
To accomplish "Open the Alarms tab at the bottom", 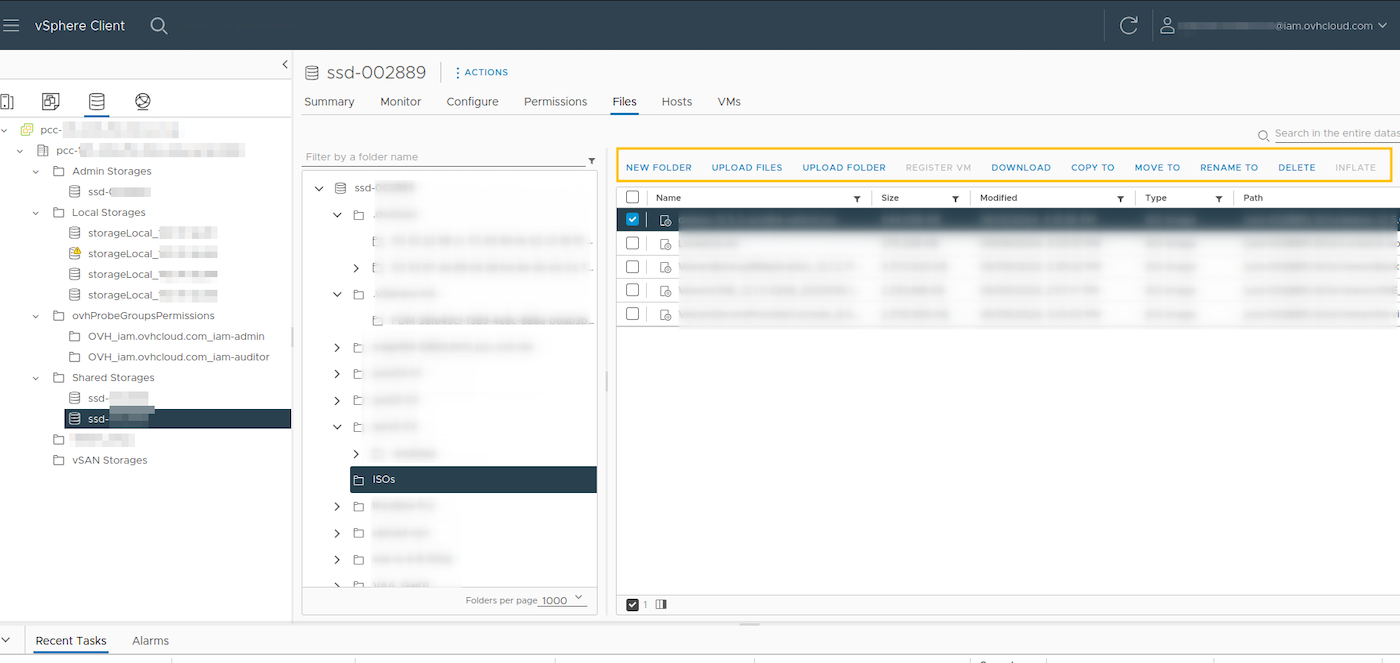I will [x=150, y=640].
